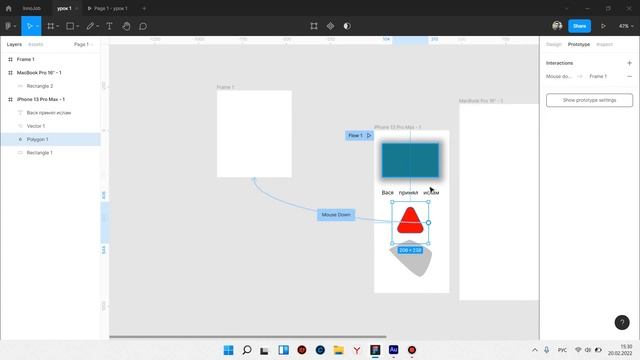Click the Edit object icon in toolbar
640x360 pixels.
click(314, 26)
